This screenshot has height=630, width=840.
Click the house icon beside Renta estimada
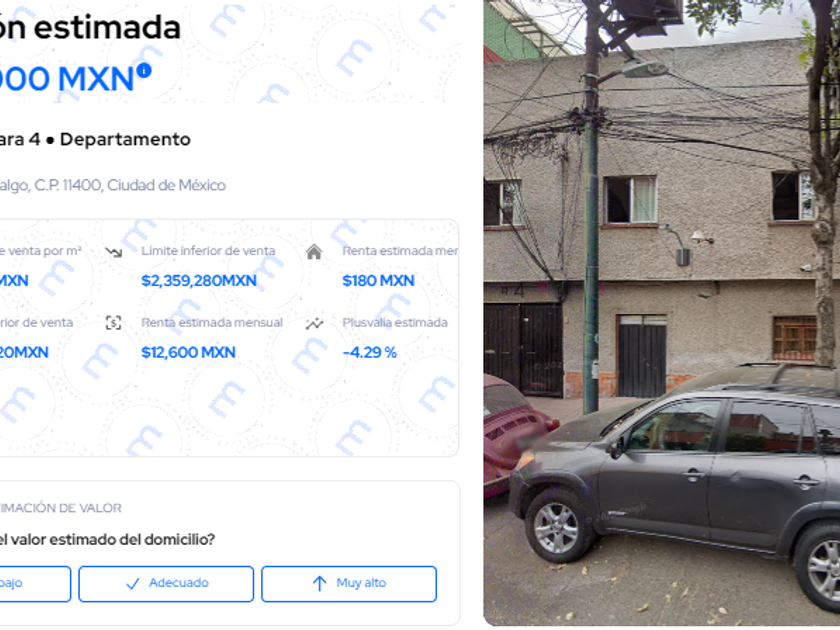tap(314, 251)
